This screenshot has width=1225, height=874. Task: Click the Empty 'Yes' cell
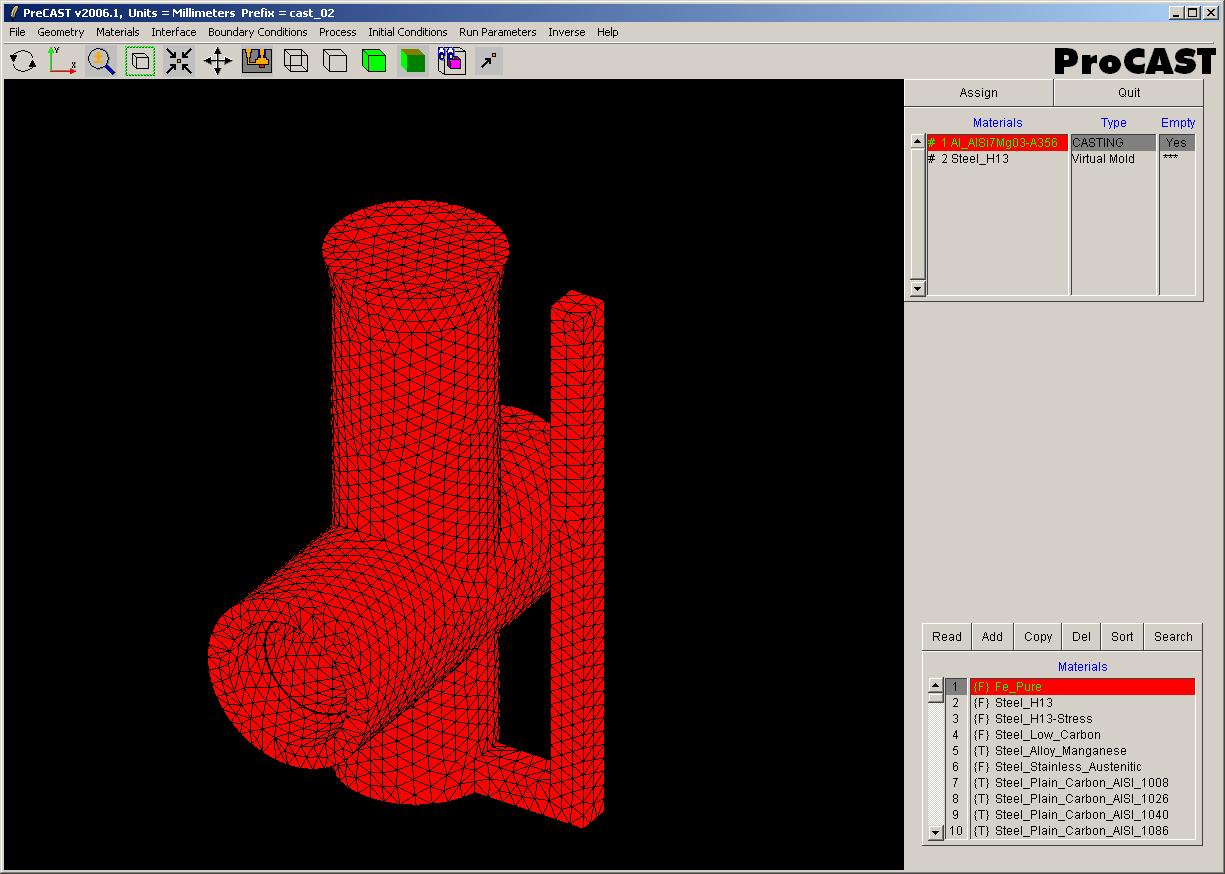tap(1176, 143)
